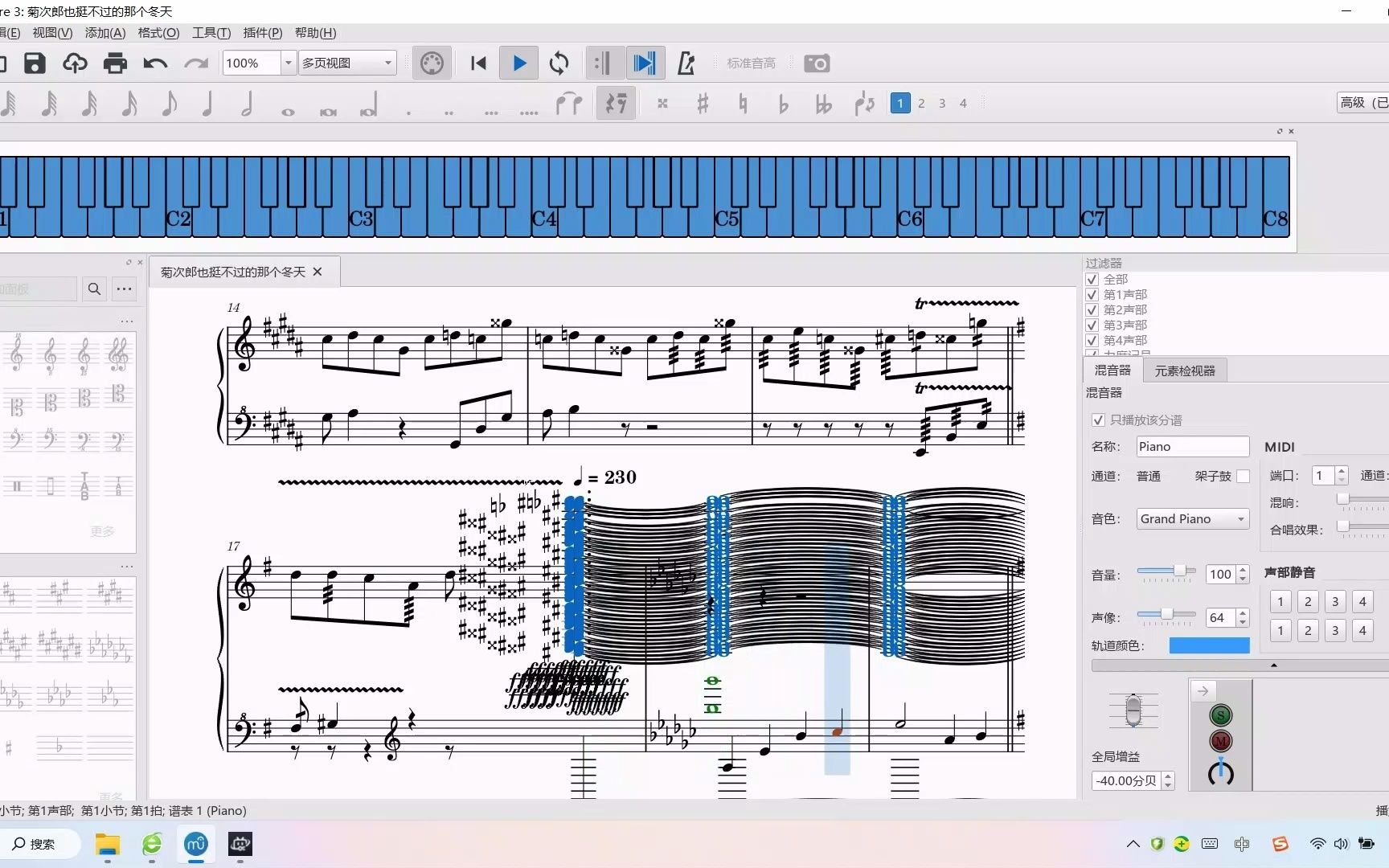The image size is (1389, 868).
Task: Select voice 1 in toolbar
Action: (x=900, y=103)
